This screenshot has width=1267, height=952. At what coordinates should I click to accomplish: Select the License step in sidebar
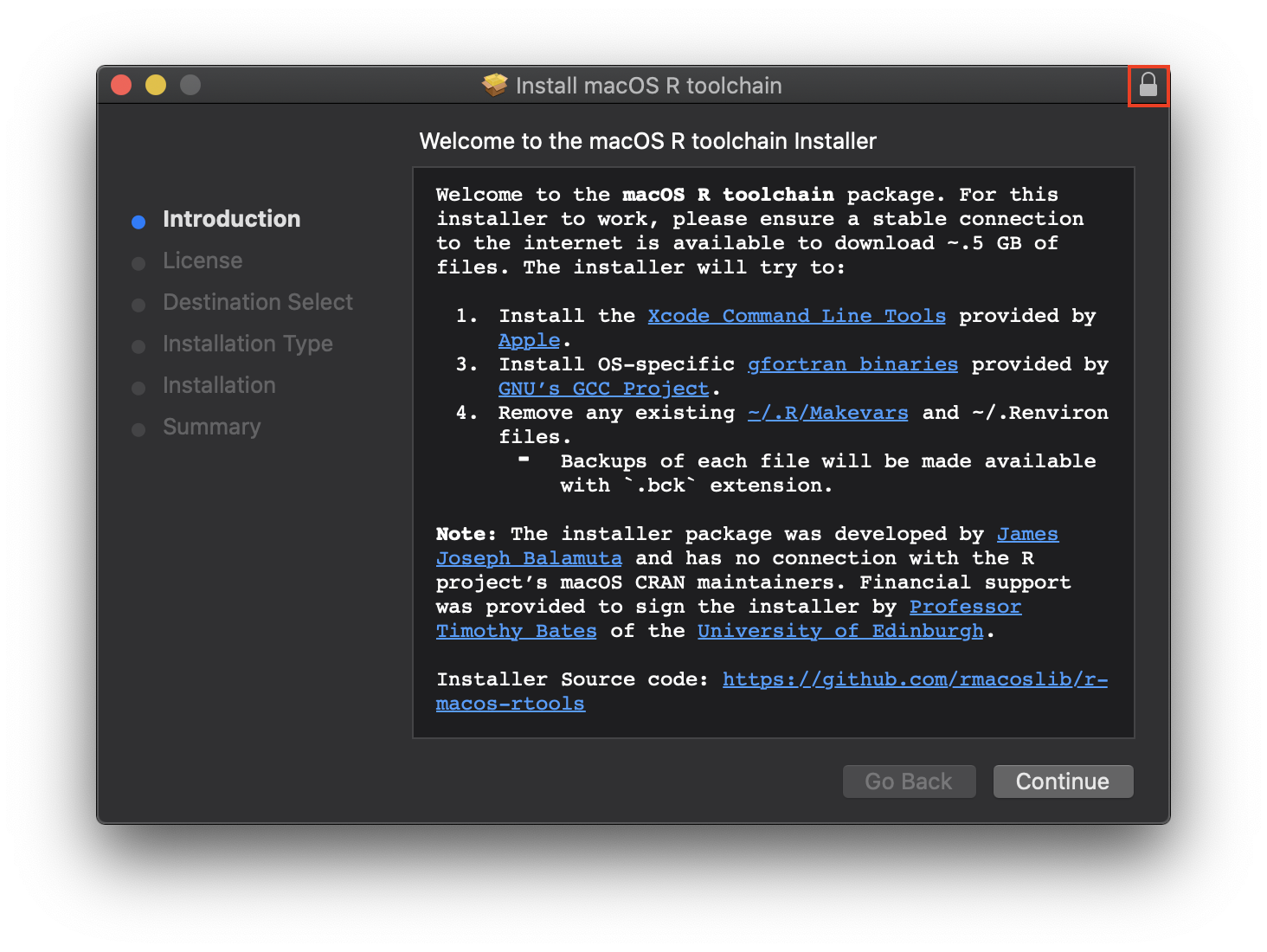click(x=203, y=261)
